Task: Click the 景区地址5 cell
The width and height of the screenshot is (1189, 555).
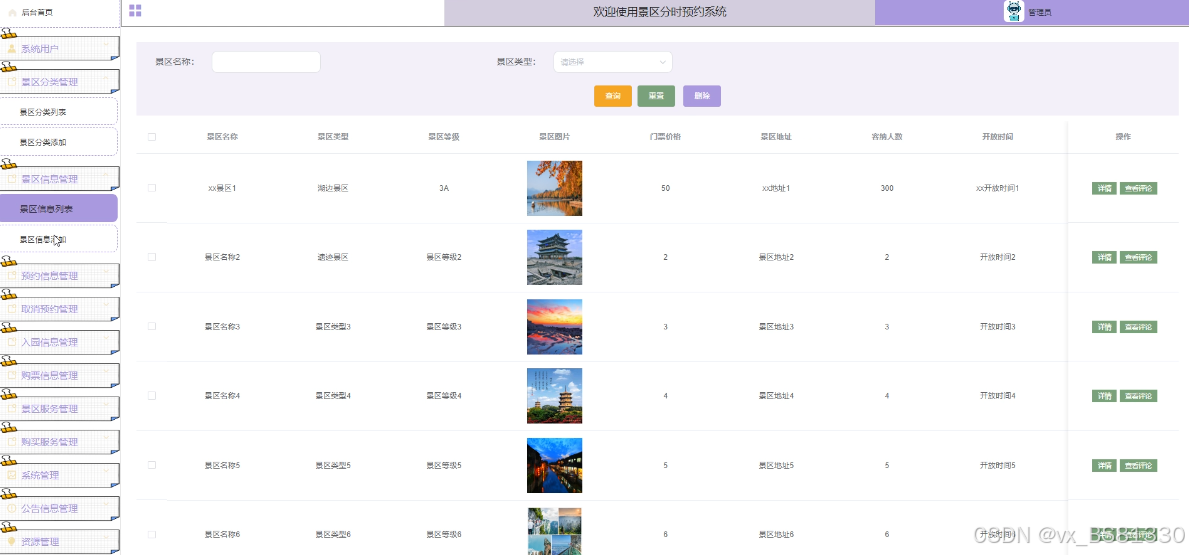Action: coord(776,466)
